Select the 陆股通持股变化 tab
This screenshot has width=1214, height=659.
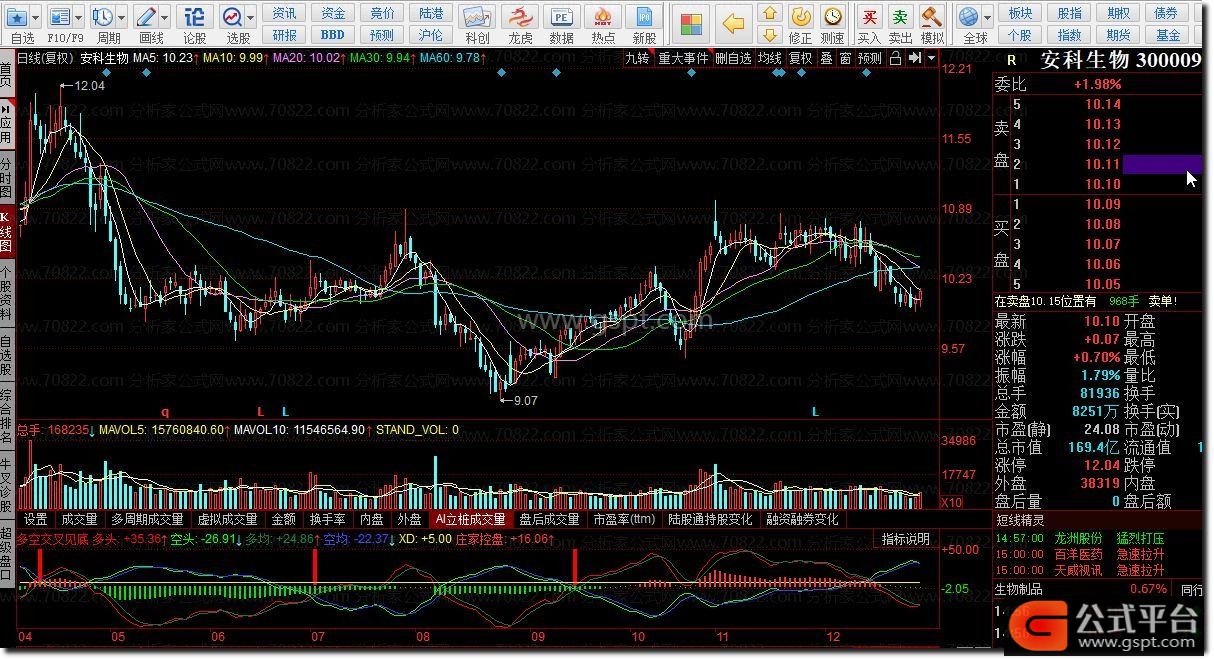(x=711, y=520)
